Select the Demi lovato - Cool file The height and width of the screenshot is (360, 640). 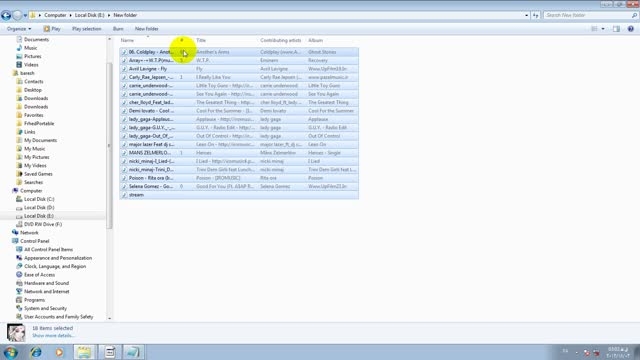(239, 111)
